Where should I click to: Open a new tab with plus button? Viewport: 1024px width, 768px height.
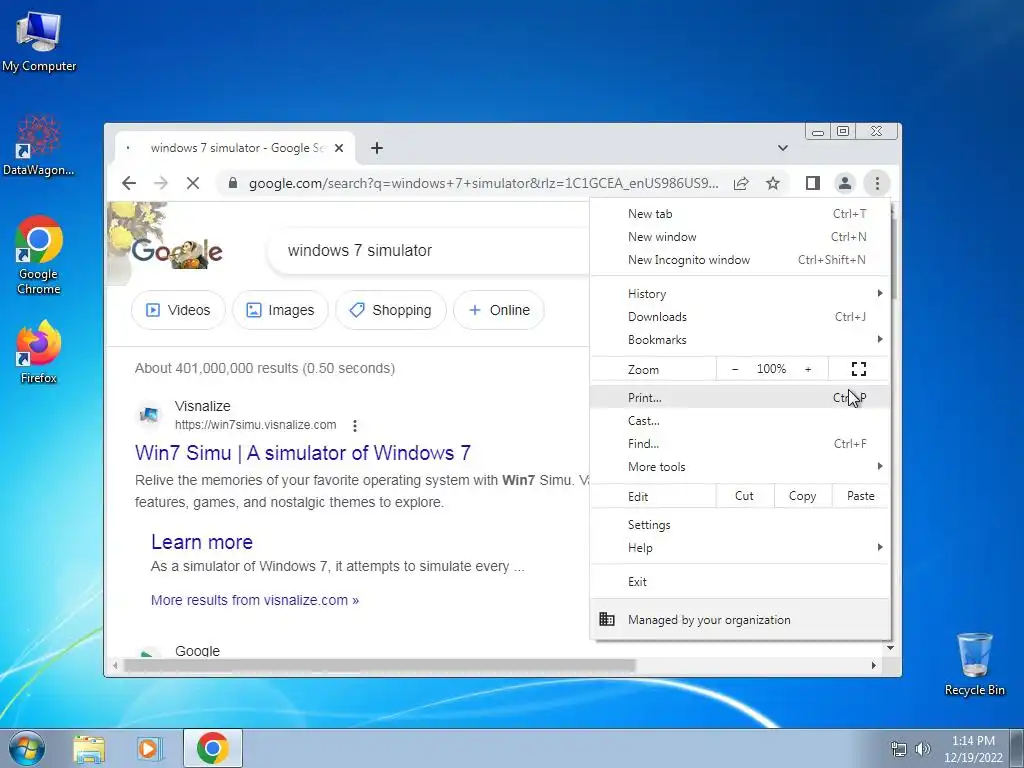point(377,148)
